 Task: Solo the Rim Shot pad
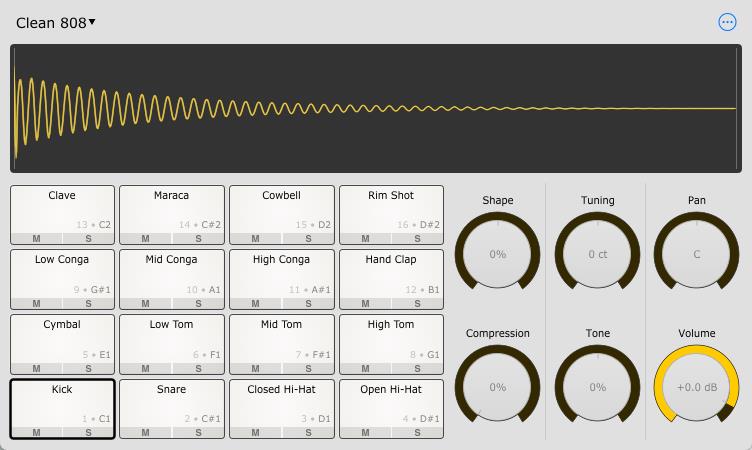(x=417, y=238)
